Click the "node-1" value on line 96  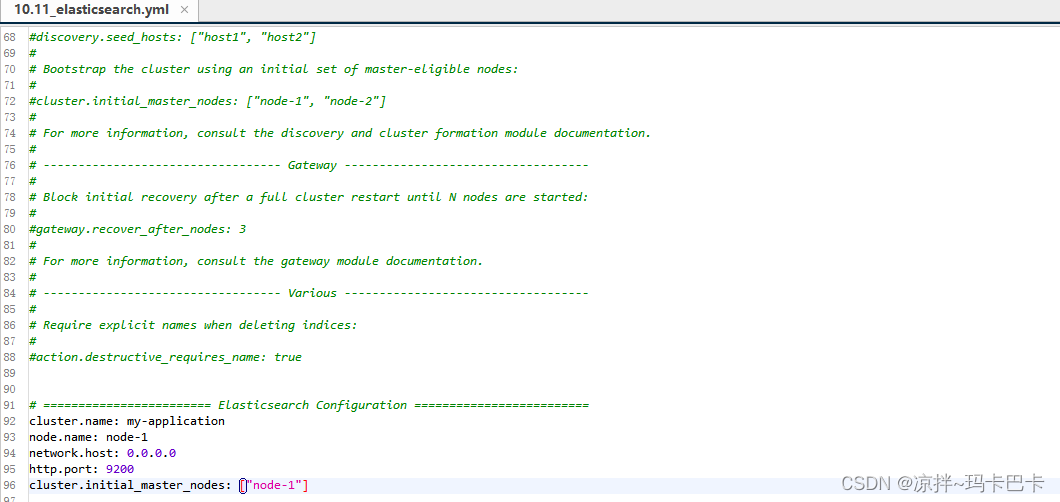pos(274,485)
